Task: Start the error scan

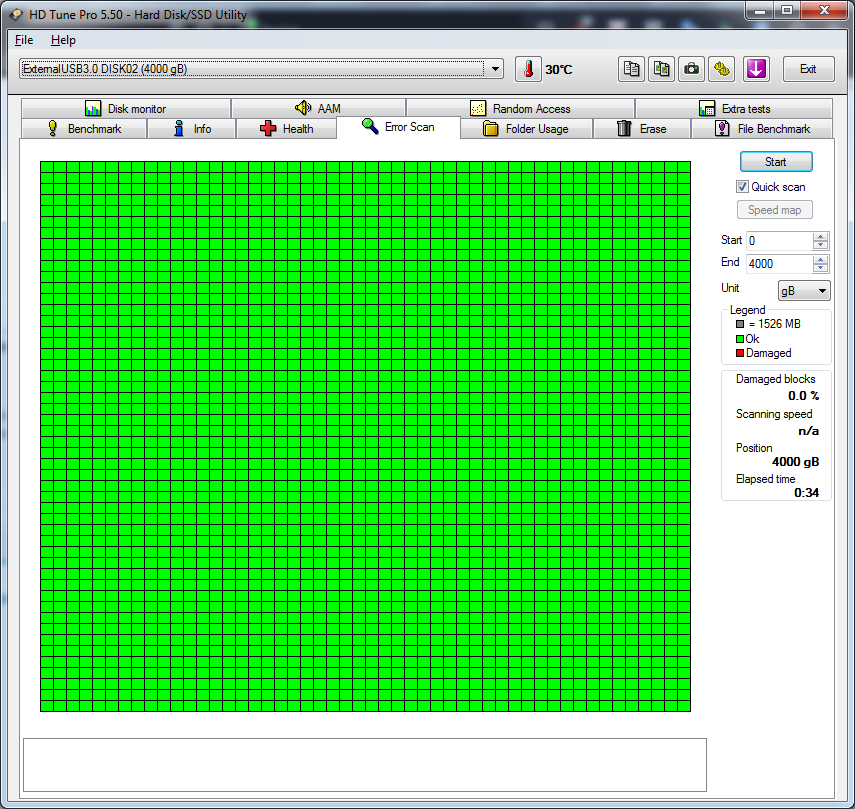Action: click(x=776, y=162)
